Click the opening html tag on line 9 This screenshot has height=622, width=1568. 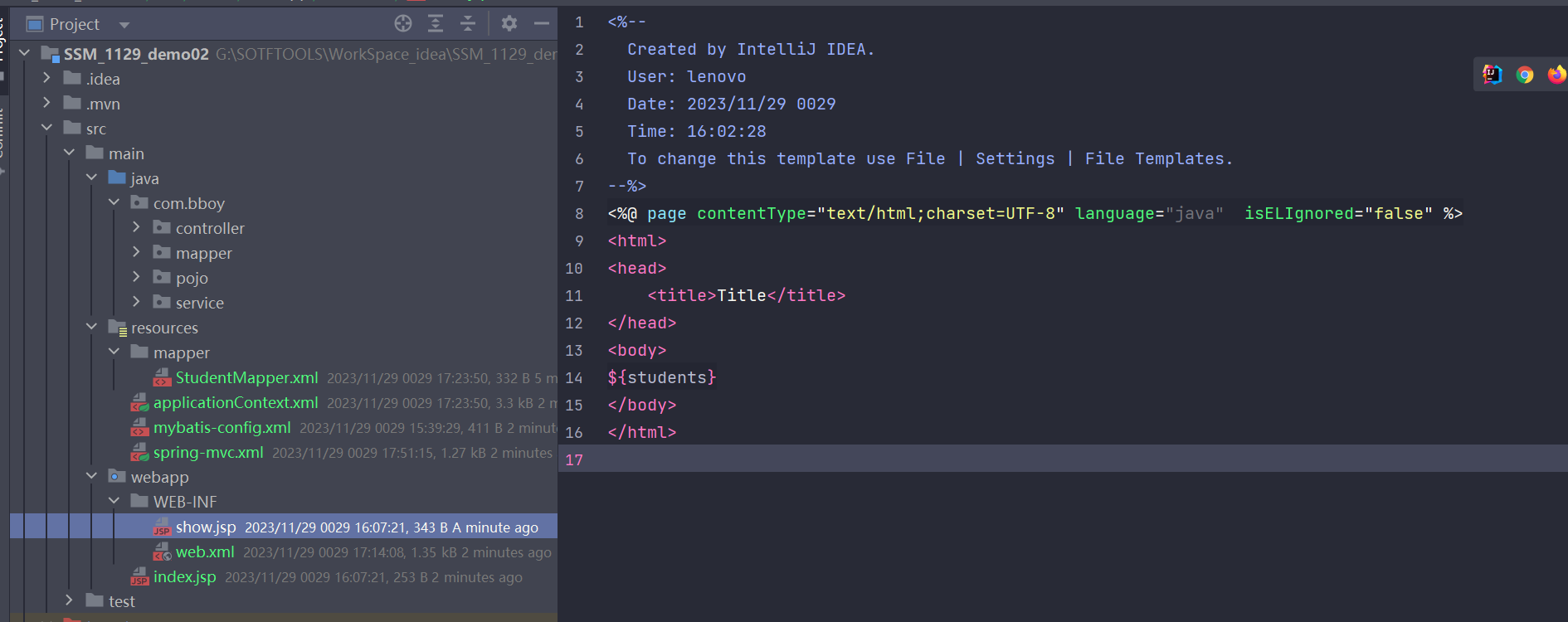pyautogui.click(x=637, y=241)
